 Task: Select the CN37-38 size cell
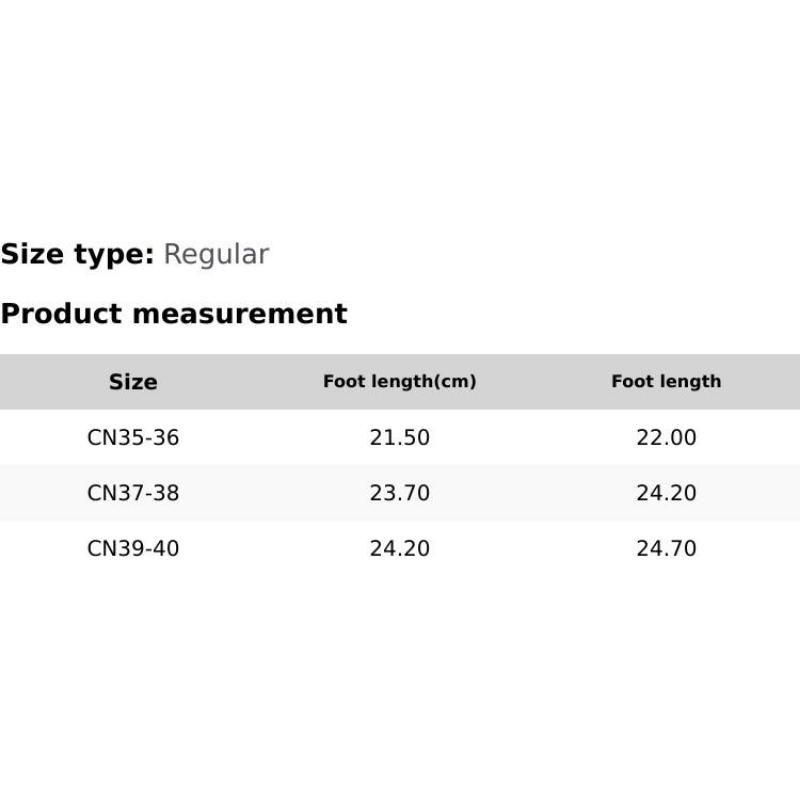click(133, 493)
